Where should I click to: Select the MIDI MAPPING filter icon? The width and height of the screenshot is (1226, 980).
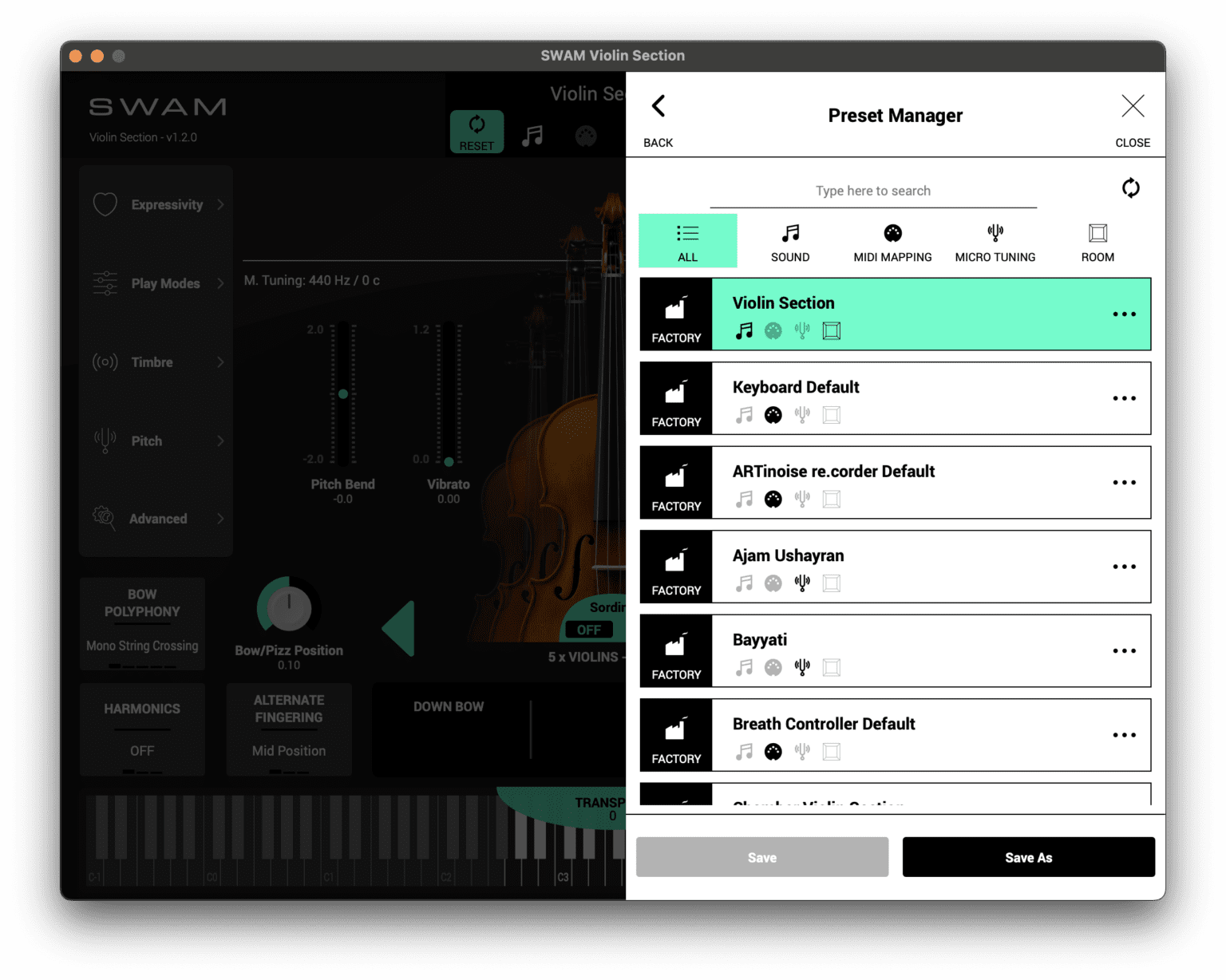coord(892,234)
